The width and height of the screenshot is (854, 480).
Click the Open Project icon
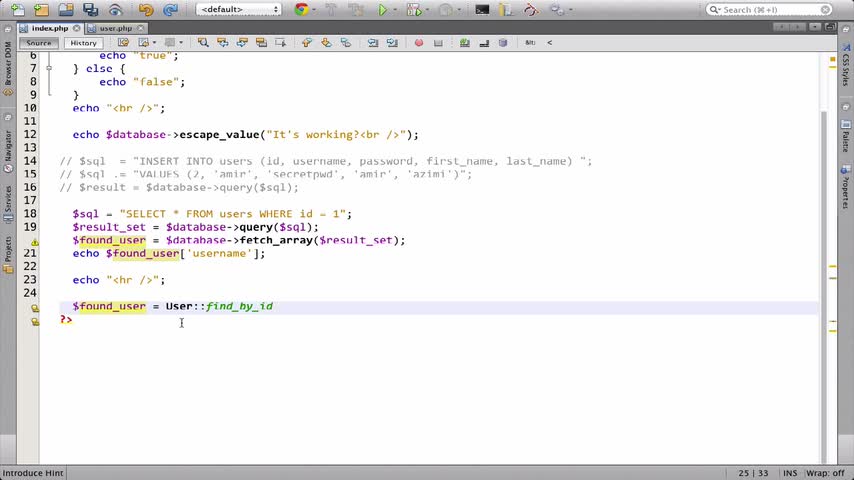[66, 9]
